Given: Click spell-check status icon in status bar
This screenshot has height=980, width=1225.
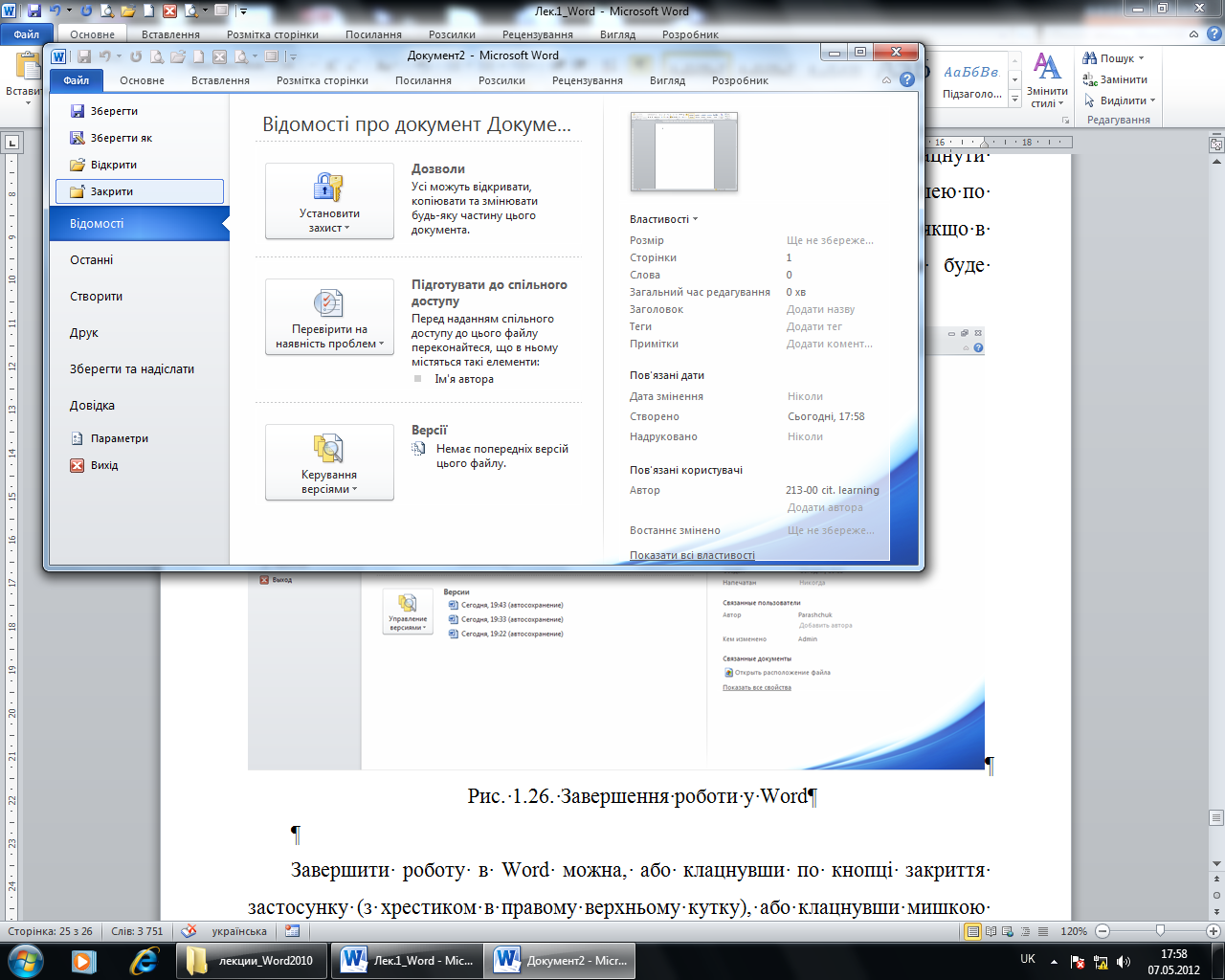Looking at the screenshot, I should click(189, 931).
